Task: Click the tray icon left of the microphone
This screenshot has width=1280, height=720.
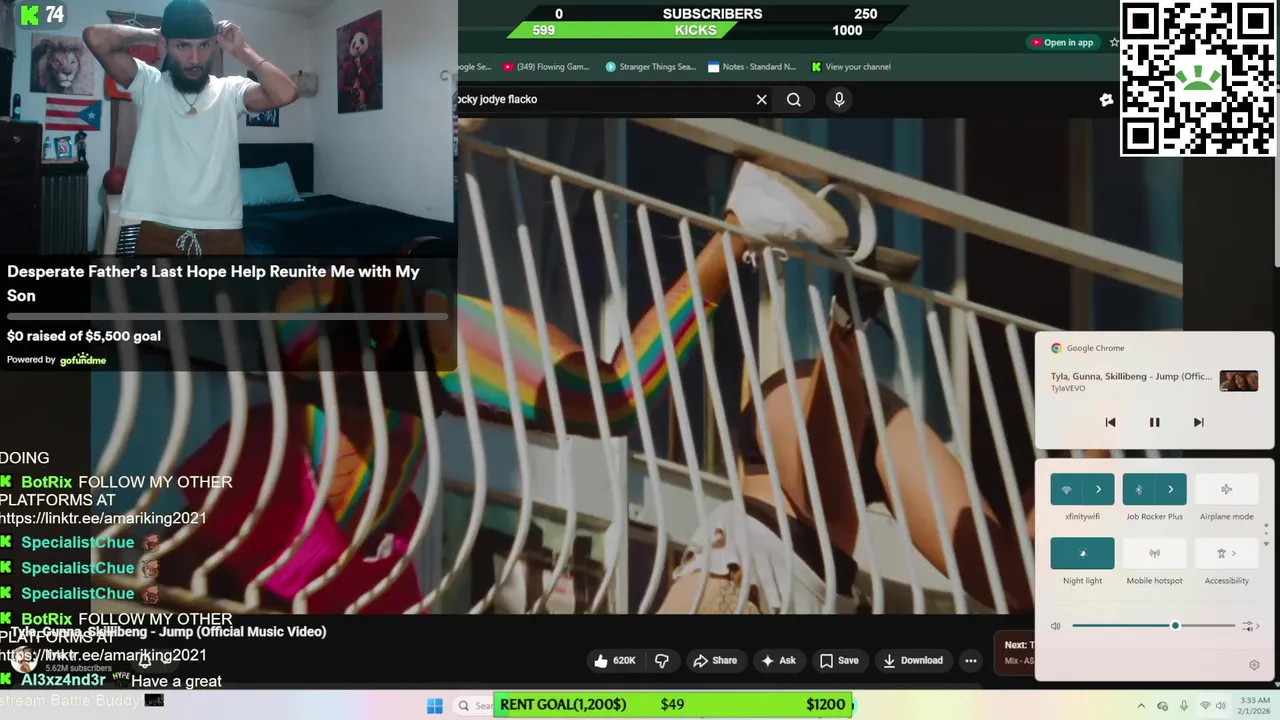Action: pos(1162,706)
